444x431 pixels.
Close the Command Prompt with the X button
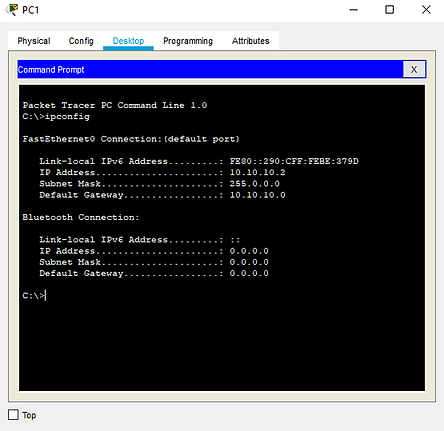(x=414, y=69)
